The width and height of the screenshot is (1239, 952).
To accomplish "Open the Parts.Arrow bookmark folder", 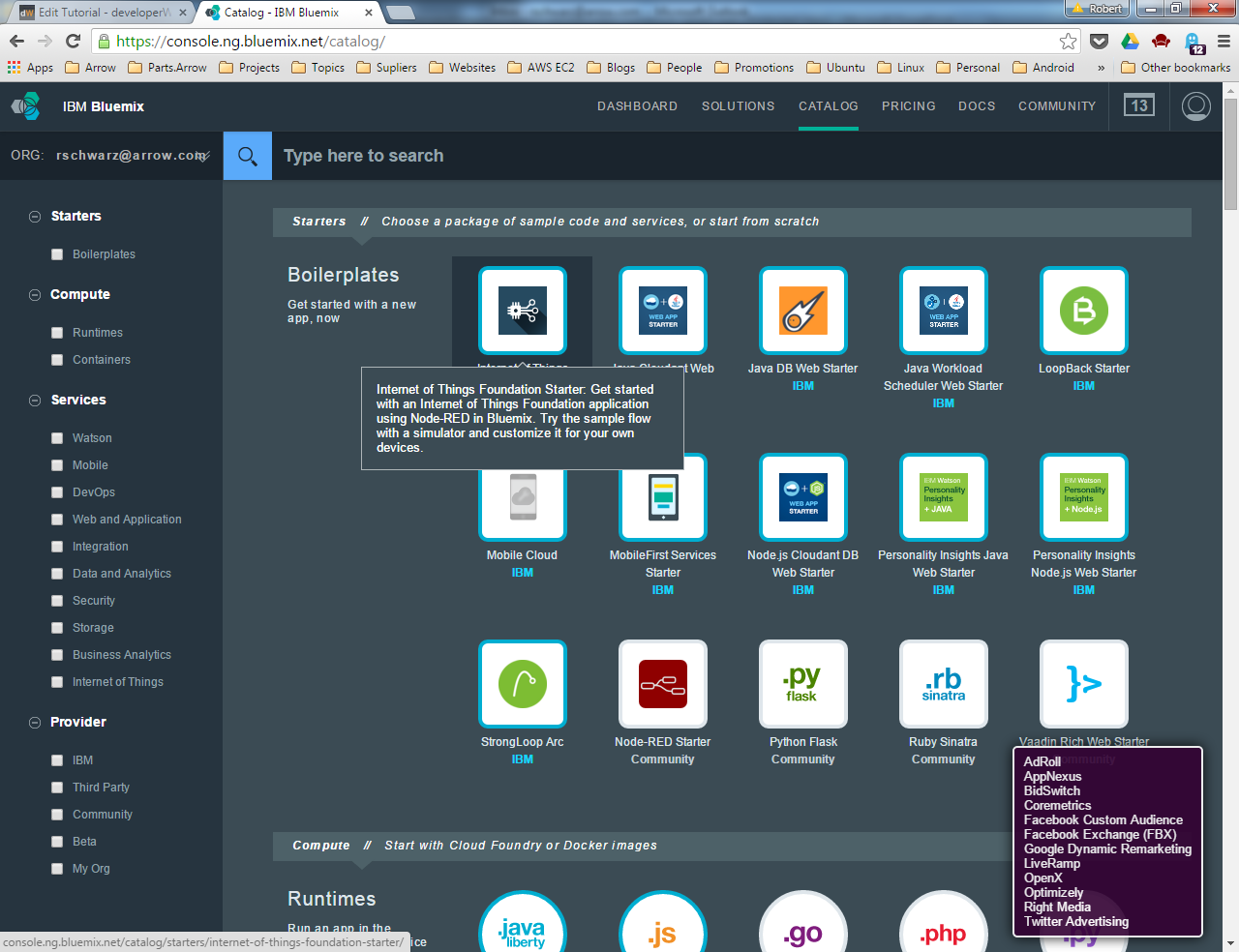I will tap(167, 68).
